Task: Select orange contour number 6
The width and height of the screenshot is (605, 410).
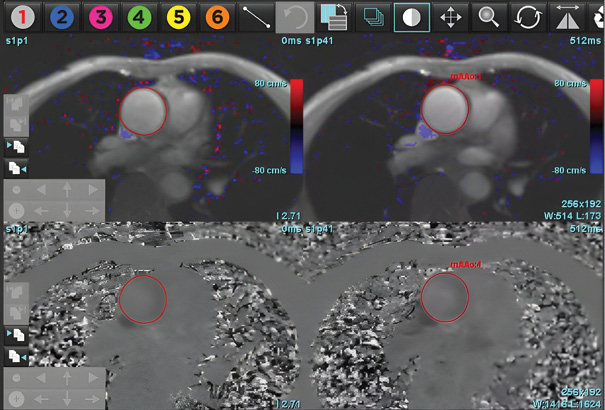Action: pos(216,17)
